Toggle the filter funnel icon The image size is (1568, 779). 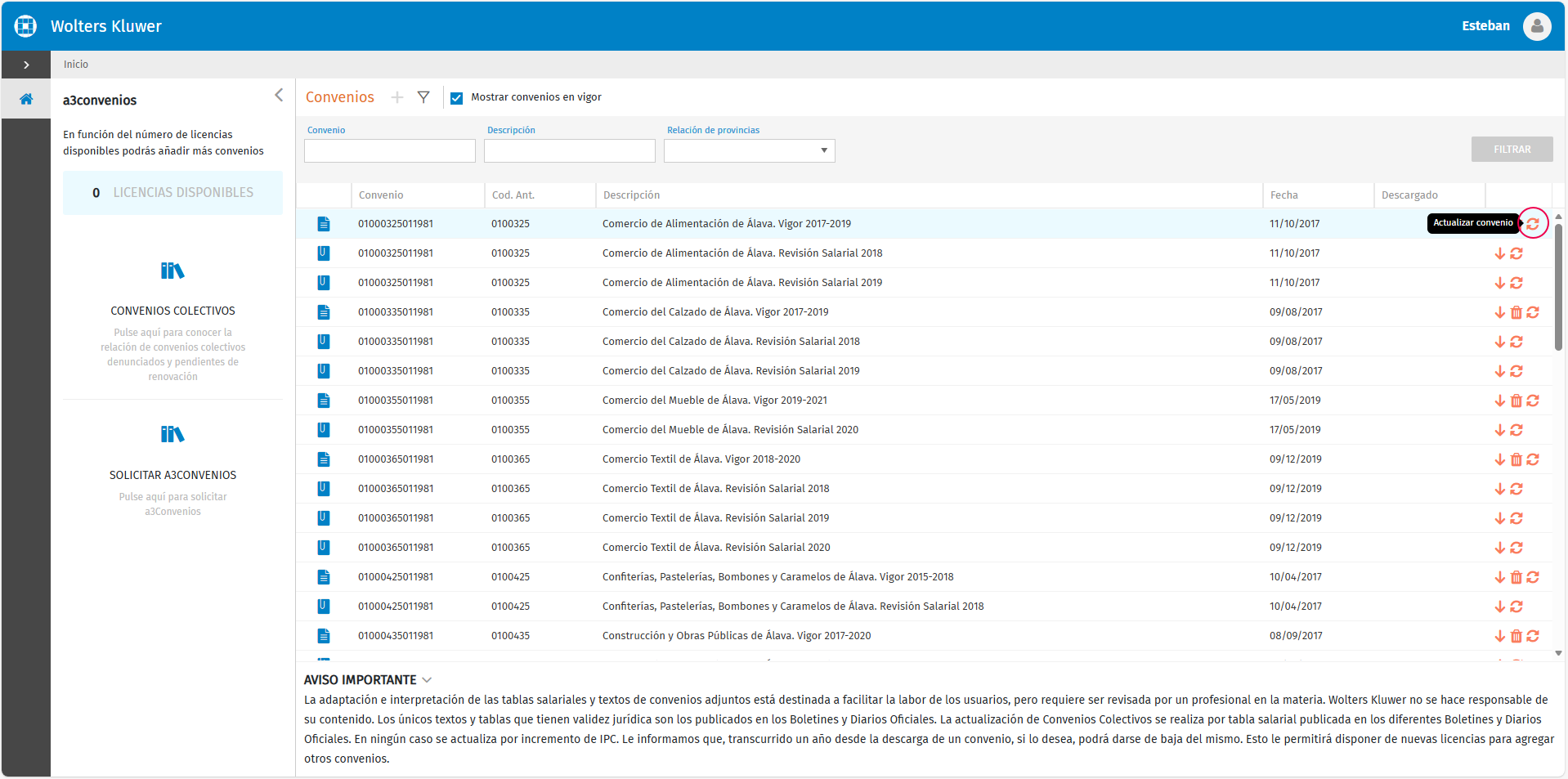point(423,97)
